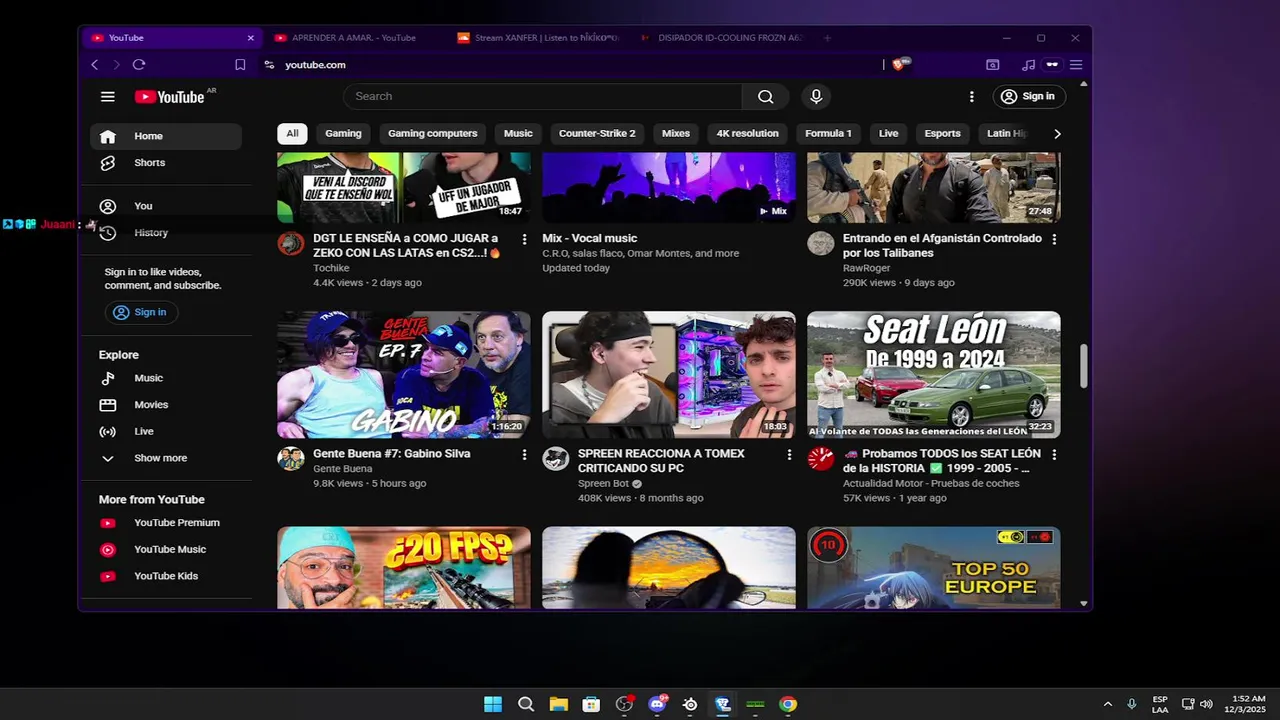
Task: Open options menu for SPREEN REACCIONA video
Action: [x=789, y=455]
